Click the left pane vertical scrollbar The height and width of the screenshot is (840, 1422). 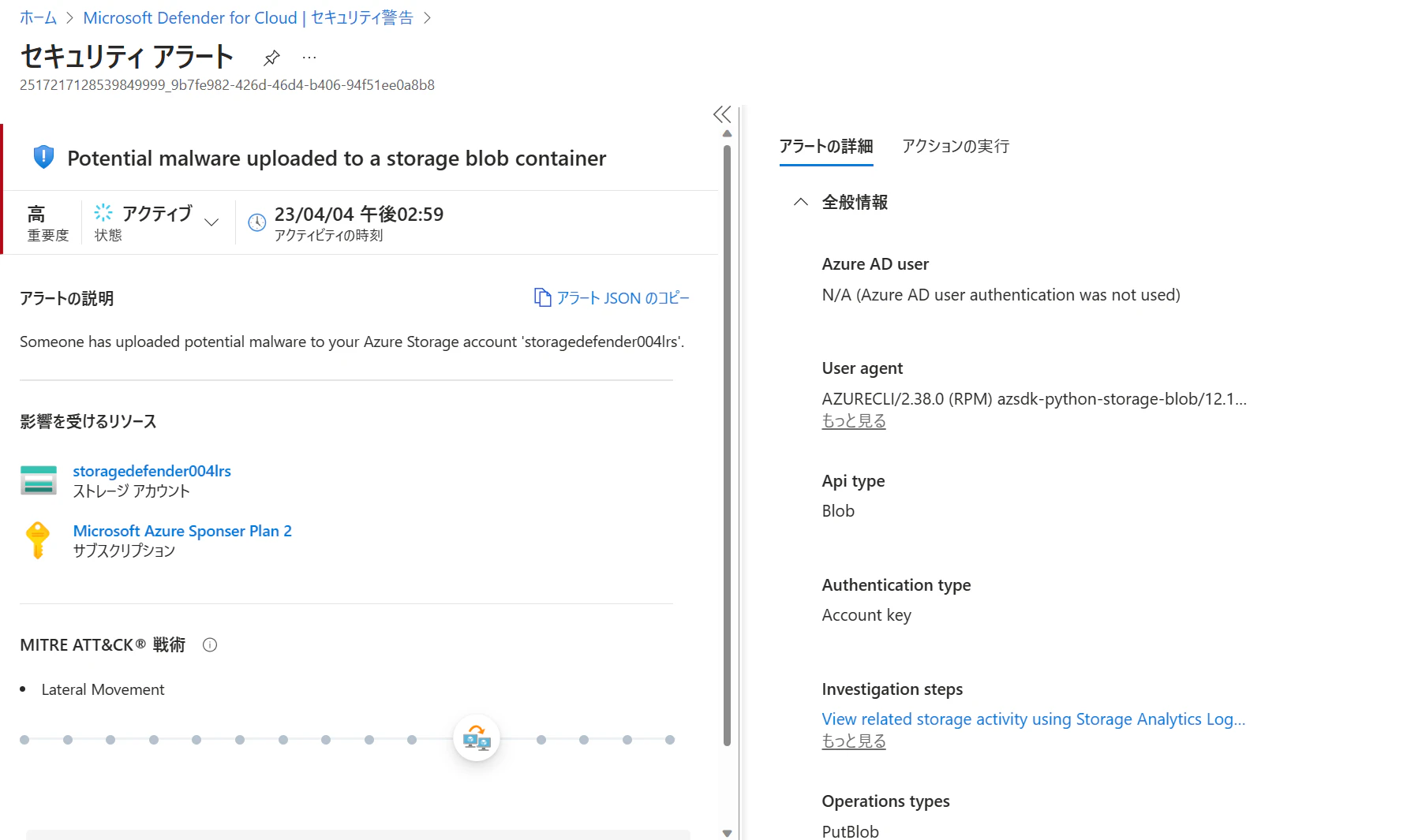point(727,442)
